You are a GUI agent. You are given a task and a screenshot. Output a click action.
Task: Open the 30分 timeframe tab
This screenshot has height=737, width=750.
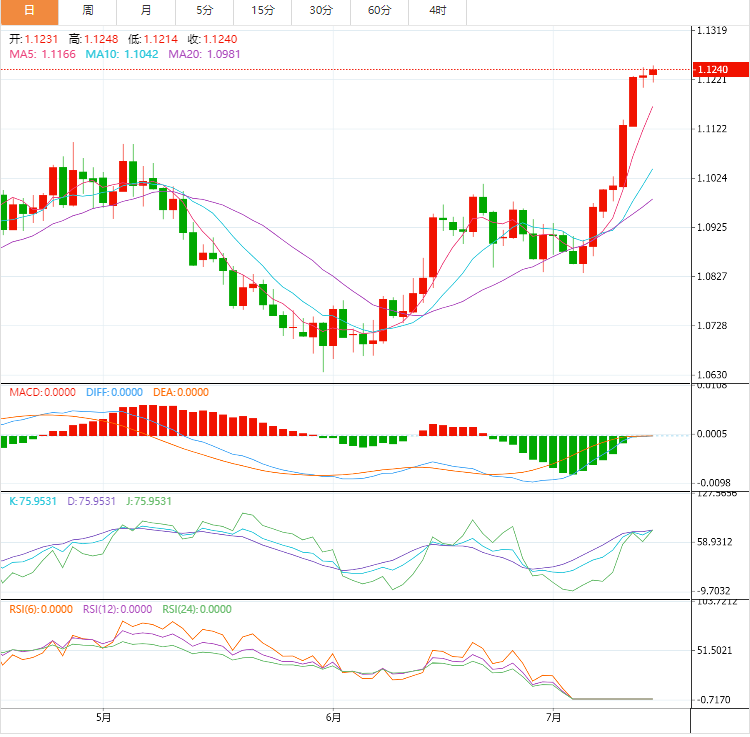point(321,11)
